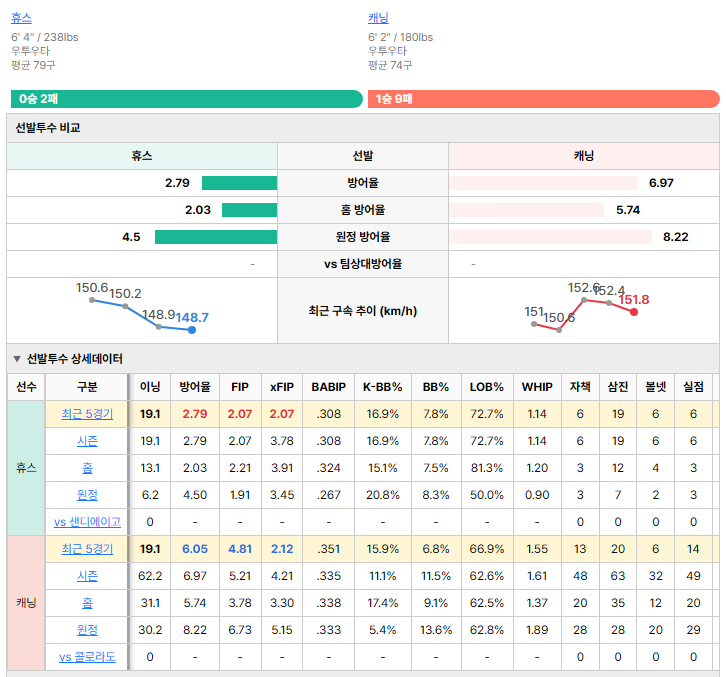Click the 자책 column header
The image size is (726, 677).
point(580,387)
